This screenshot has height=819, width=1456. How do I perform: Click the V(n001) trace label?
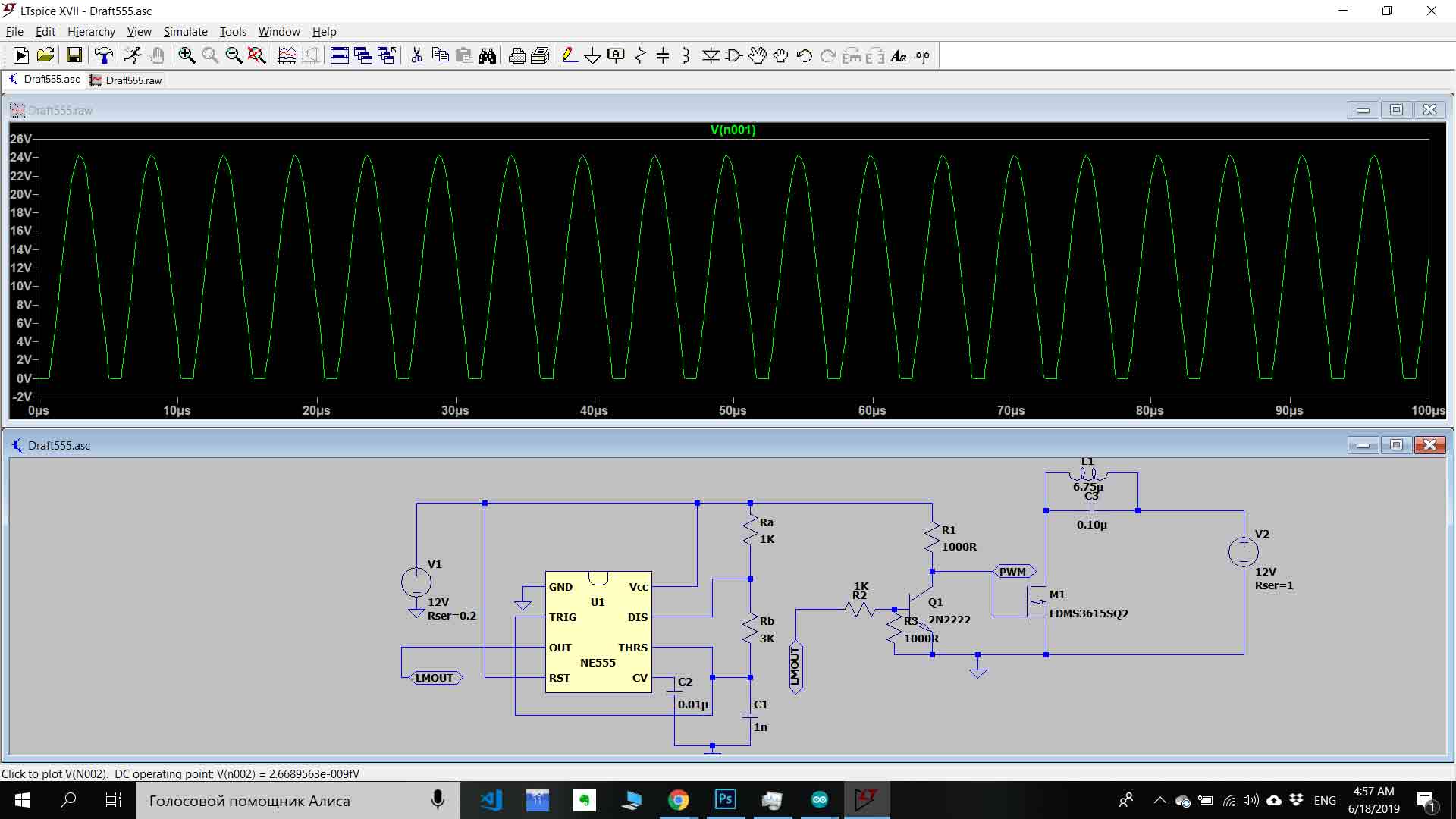click(733, 130)
